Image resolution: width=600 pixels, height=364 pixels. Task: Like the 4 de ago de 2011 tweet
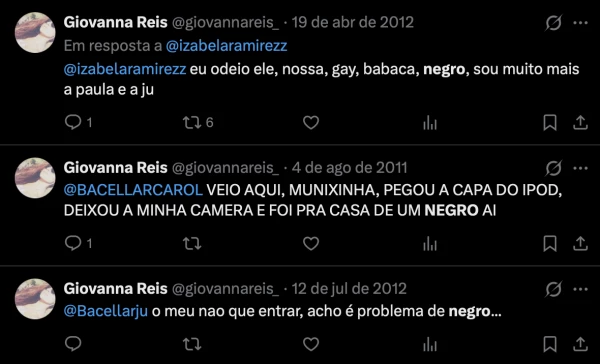(x=311, y=243)
